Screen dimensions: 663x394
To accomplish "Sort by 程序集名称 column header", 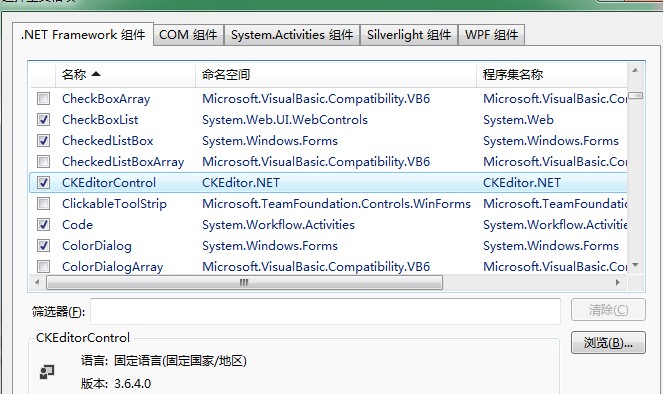I will (552, 75).
